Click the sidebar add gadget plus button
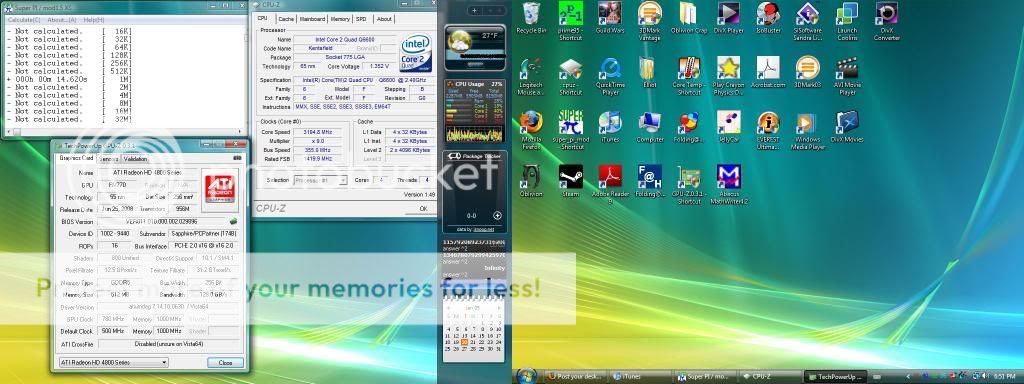The width and height of the screenshot is (1024, 384). pyautogui.click(x=474, y=10)
